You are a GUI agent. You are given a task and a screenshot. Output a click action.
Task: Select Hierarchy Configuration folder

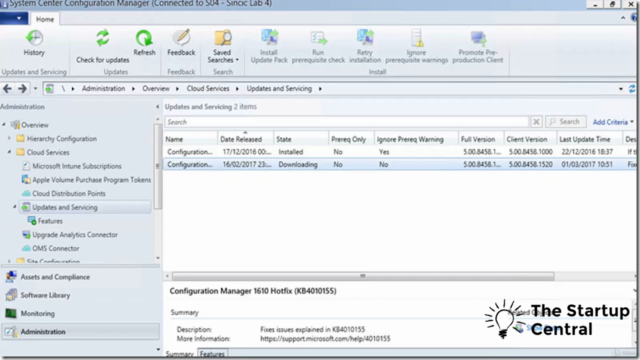tap(56, 139)
